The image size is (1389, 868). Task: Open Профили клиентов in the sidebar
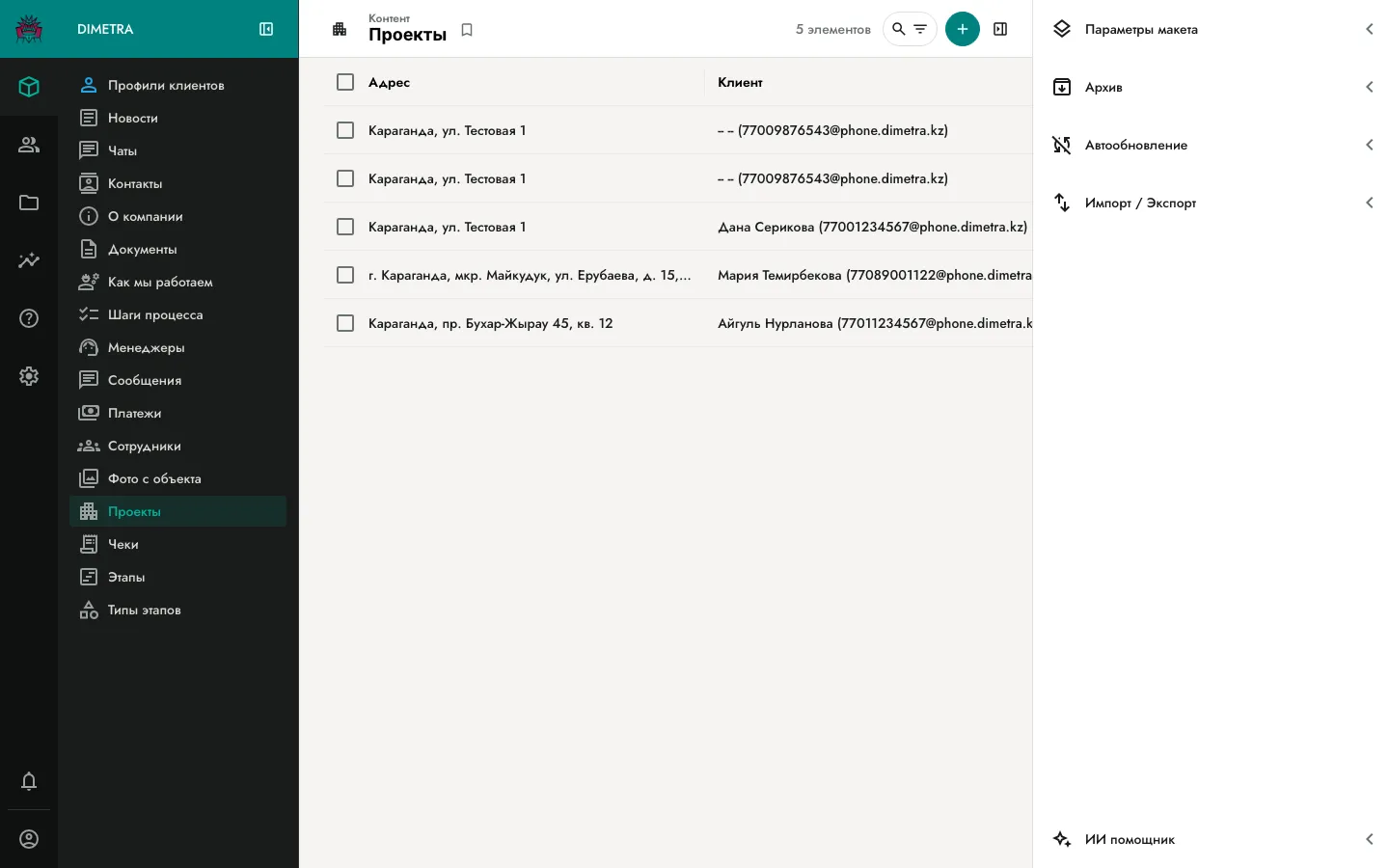pyautogui.click(x=178, y=85)
